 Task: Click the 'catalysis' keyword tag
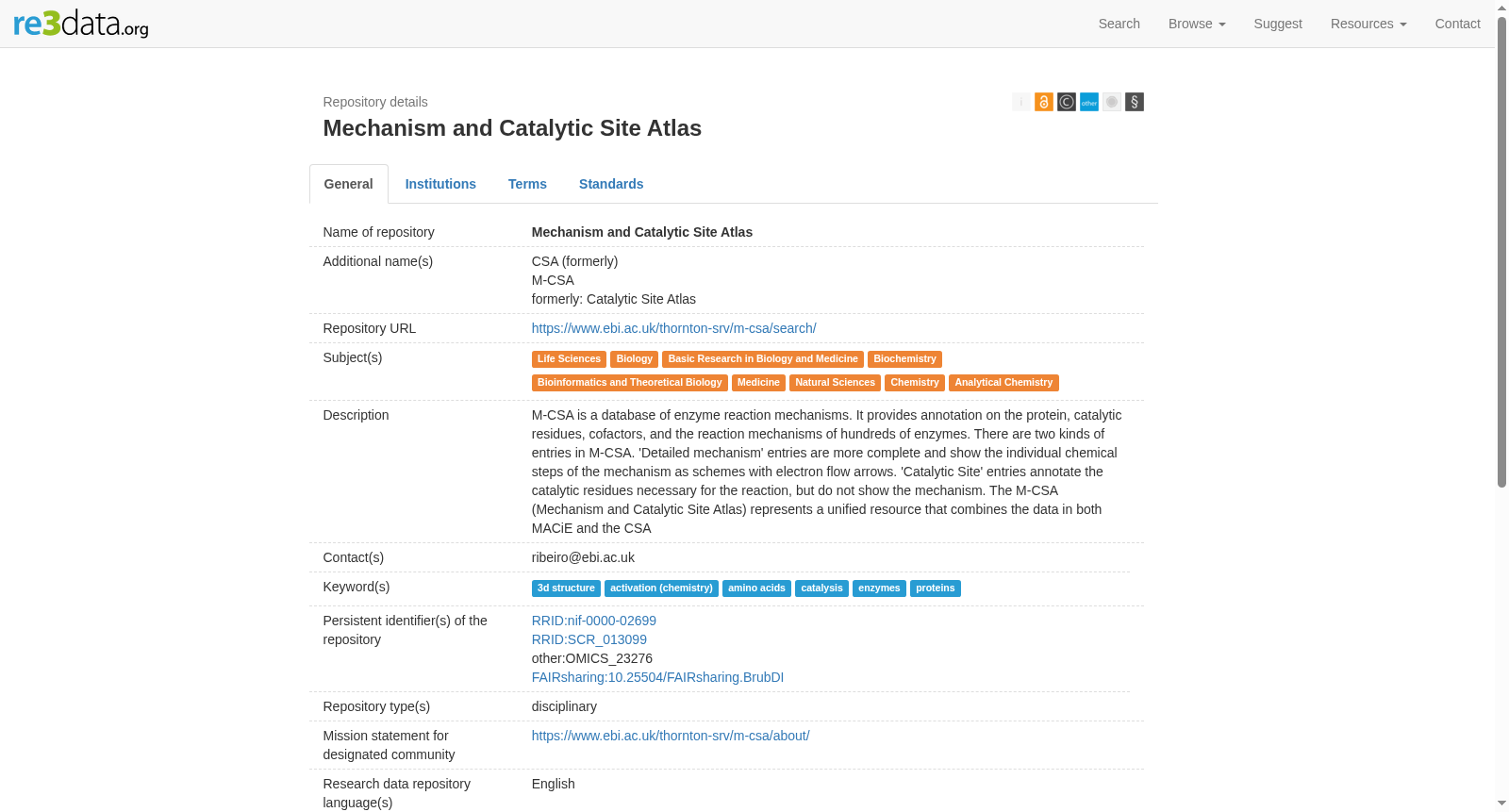click(821, 588)
